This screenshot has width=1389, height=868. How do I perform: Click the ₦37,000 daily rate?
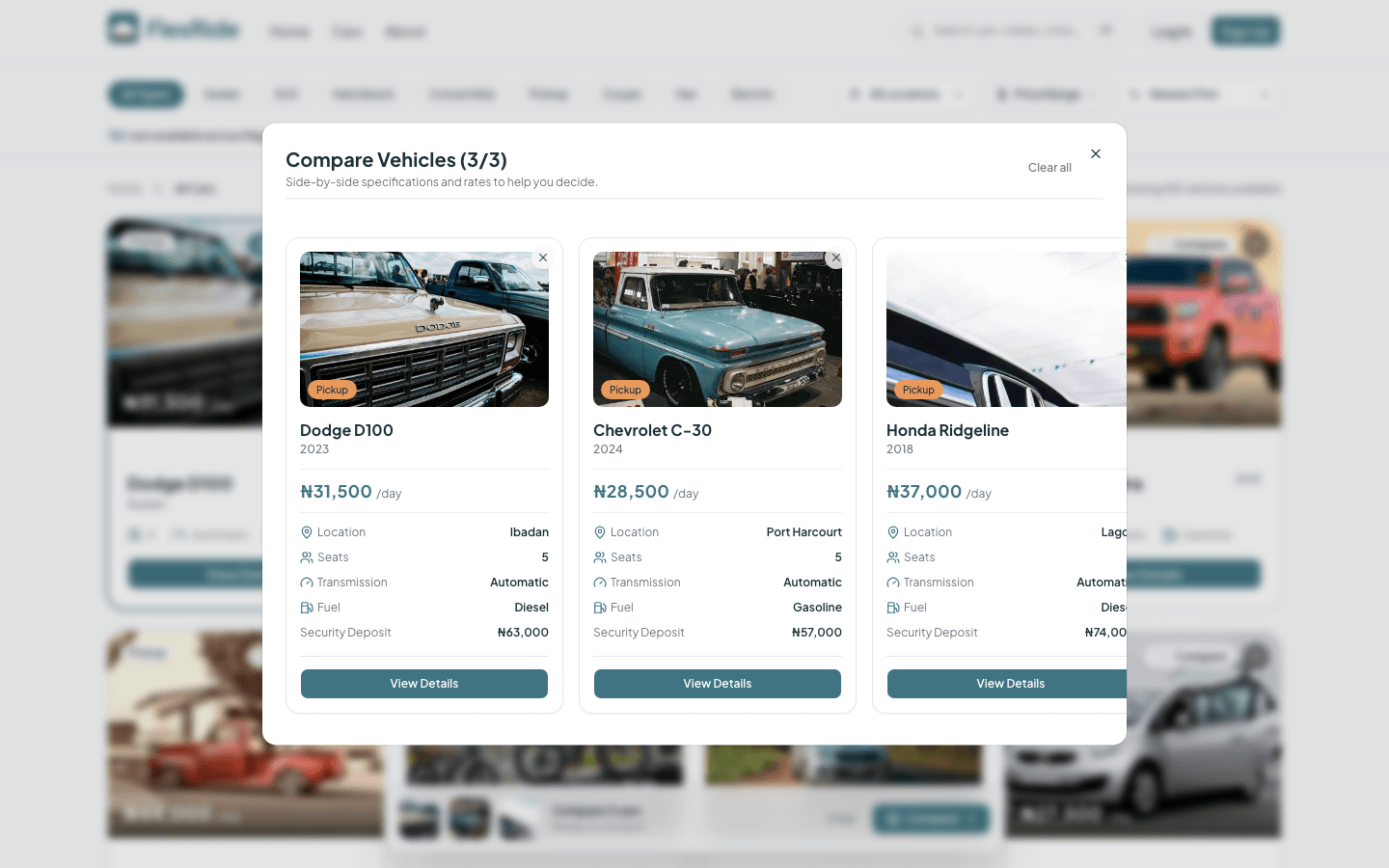click(924, 492)
